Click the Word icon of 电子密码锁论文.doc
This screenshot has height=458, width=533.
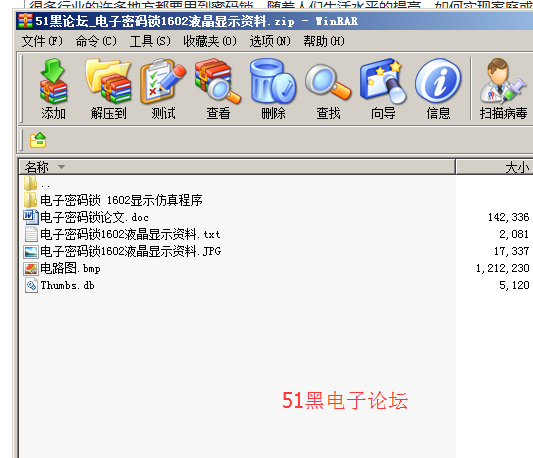point(31,217)
